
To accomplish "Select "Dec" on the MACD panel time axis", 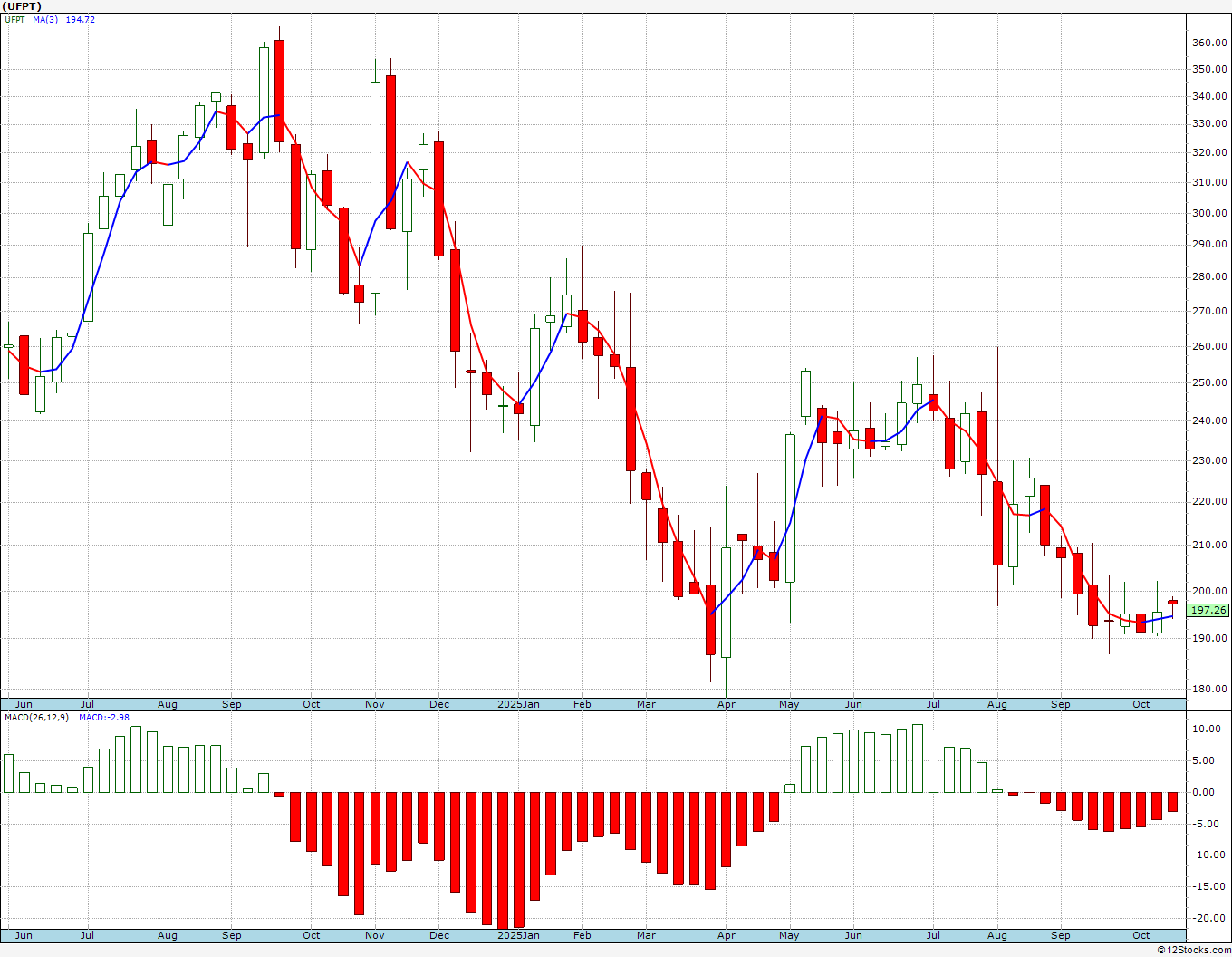I will point(439,935).
